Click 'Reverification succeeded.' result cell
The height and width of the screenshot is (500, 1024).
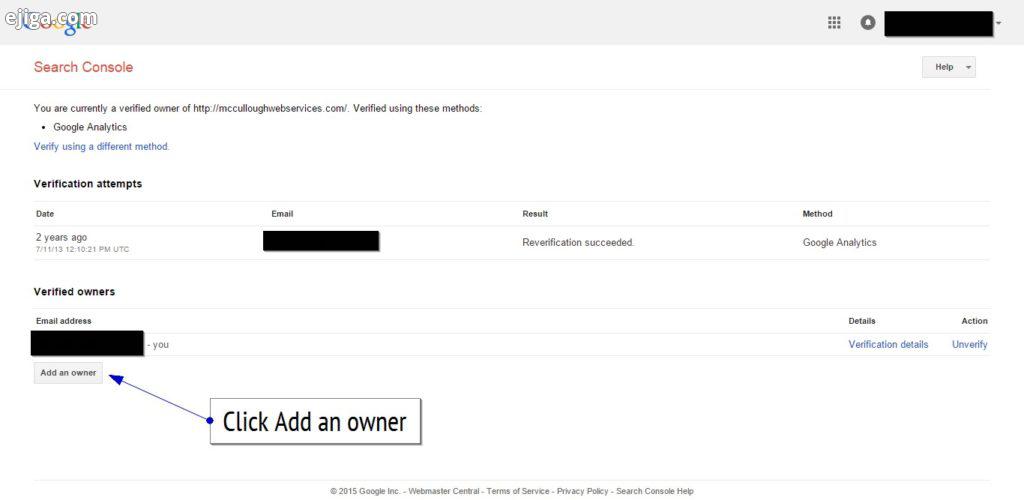[578, 242]
